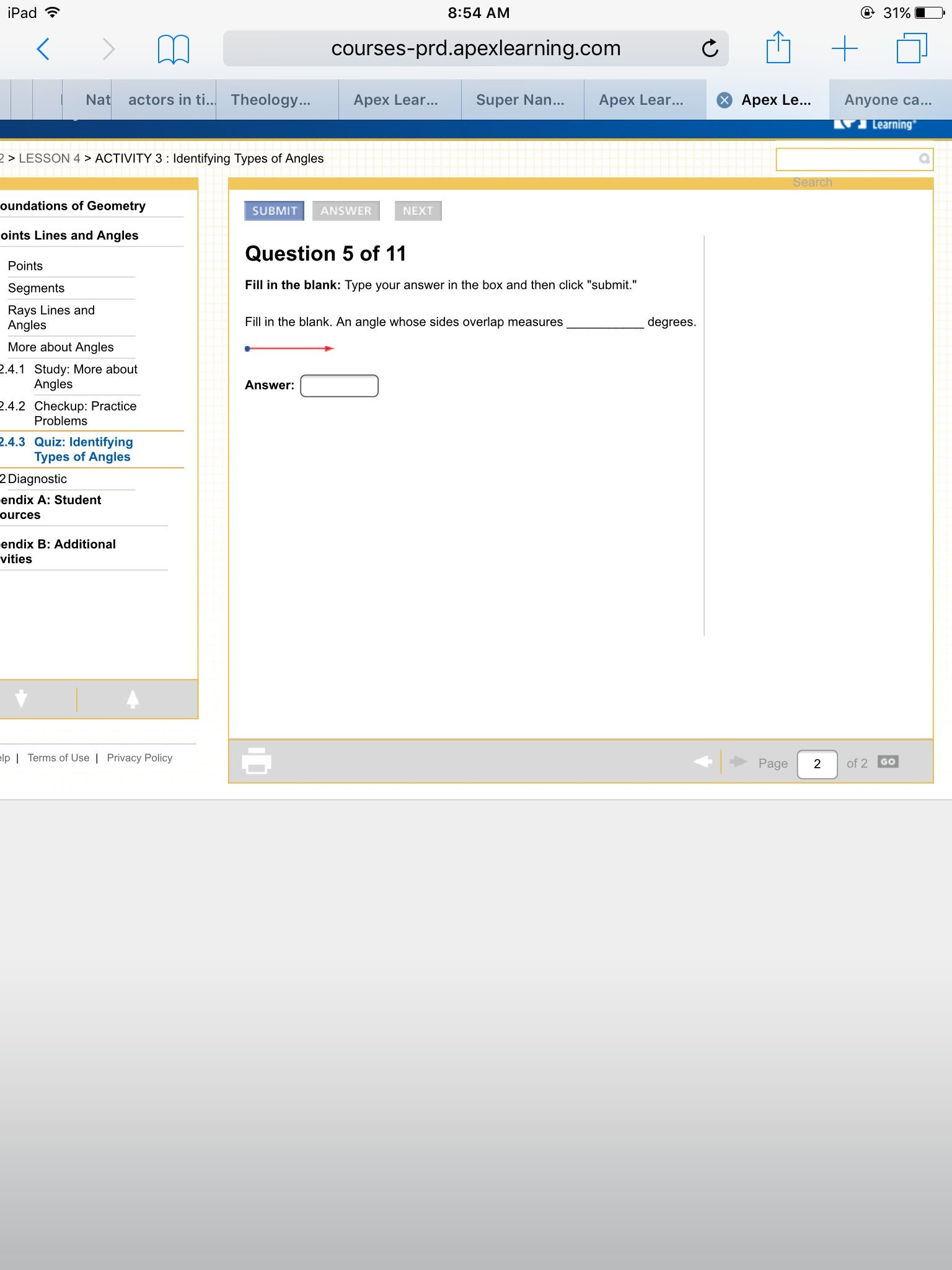The height and width of the screenshot is (1270, 952).
Task: Select More about Angles lesson
Action: click(61, 347)
